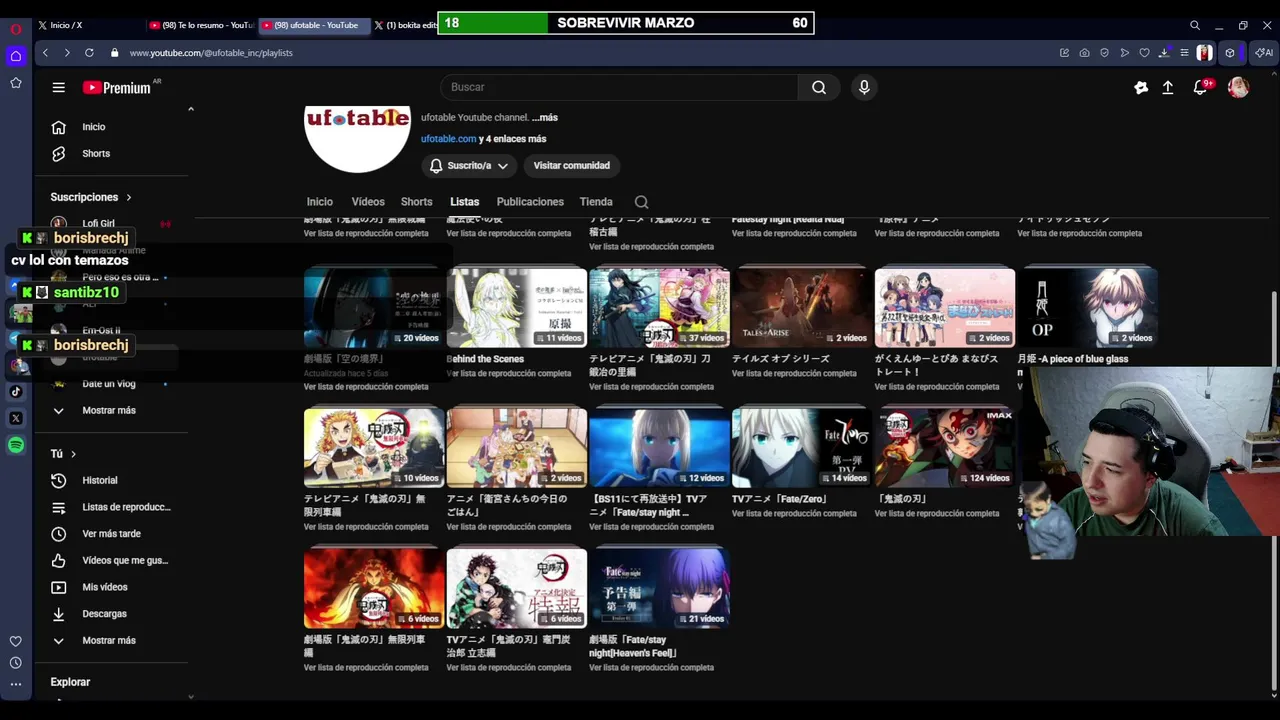Switch to the Te lo resumo YouTube tab
This screenshot has height=720, width=1280.
tap(200, 25)
